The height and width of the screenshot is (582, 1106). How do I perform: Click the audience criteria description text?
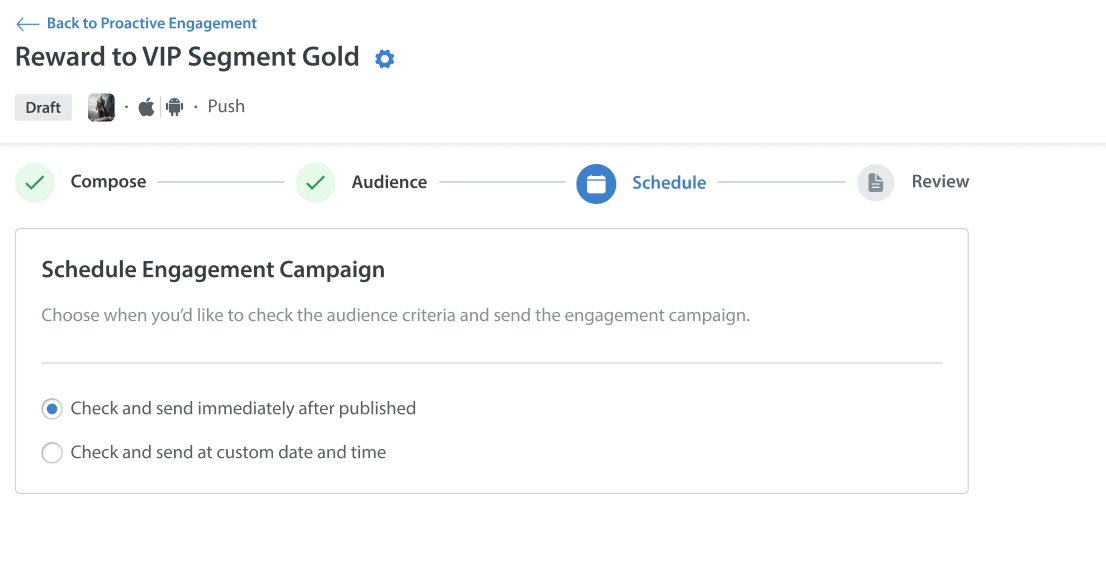[x=395, y=315]
